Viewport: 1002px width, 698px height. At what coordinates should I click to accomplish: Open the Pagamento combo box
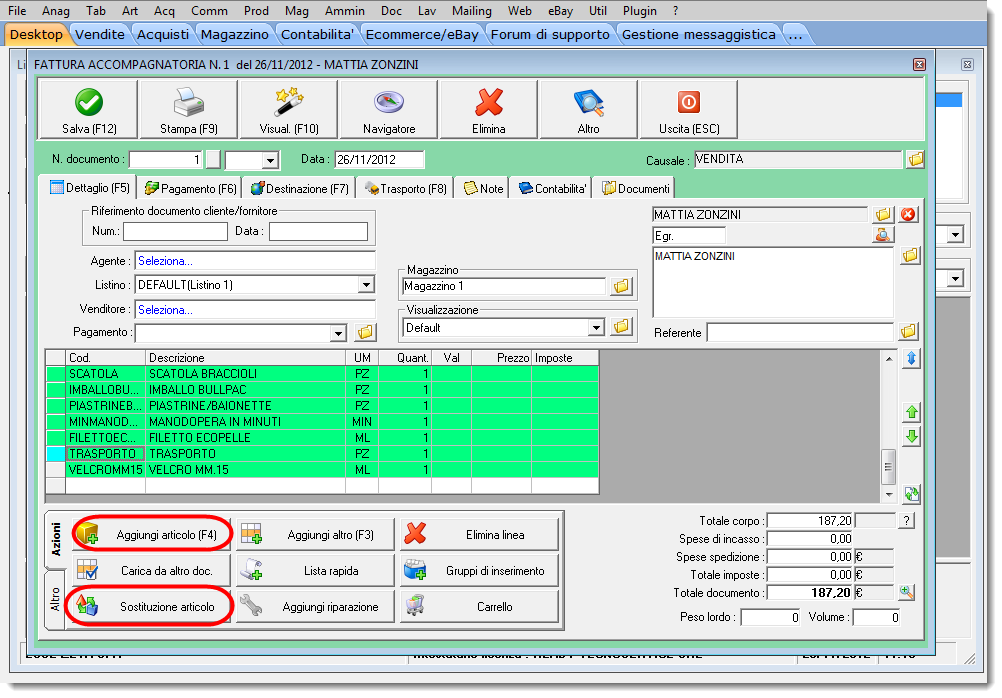click(x=338, y=332)
